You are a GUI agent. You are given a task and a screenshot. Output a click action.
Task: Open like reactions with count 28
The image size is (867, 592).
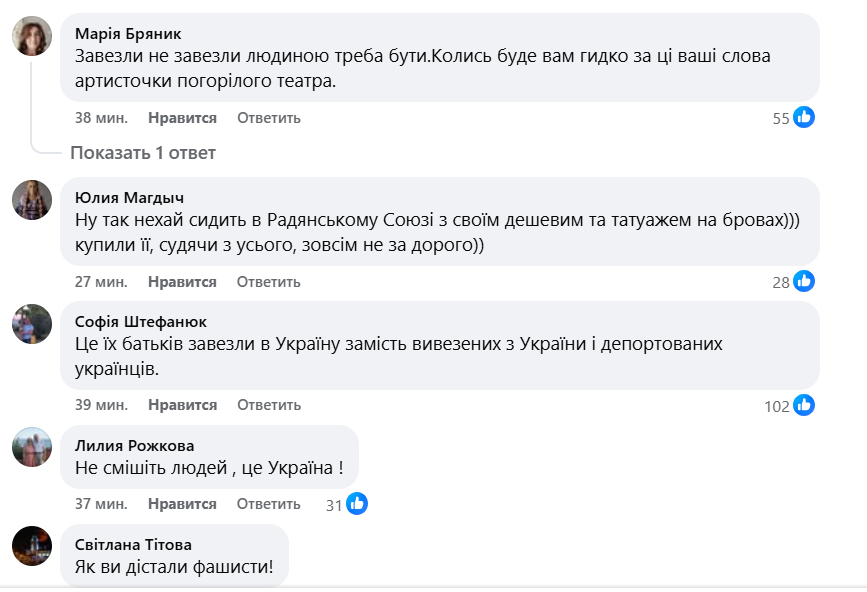click(x=804, y=282)
